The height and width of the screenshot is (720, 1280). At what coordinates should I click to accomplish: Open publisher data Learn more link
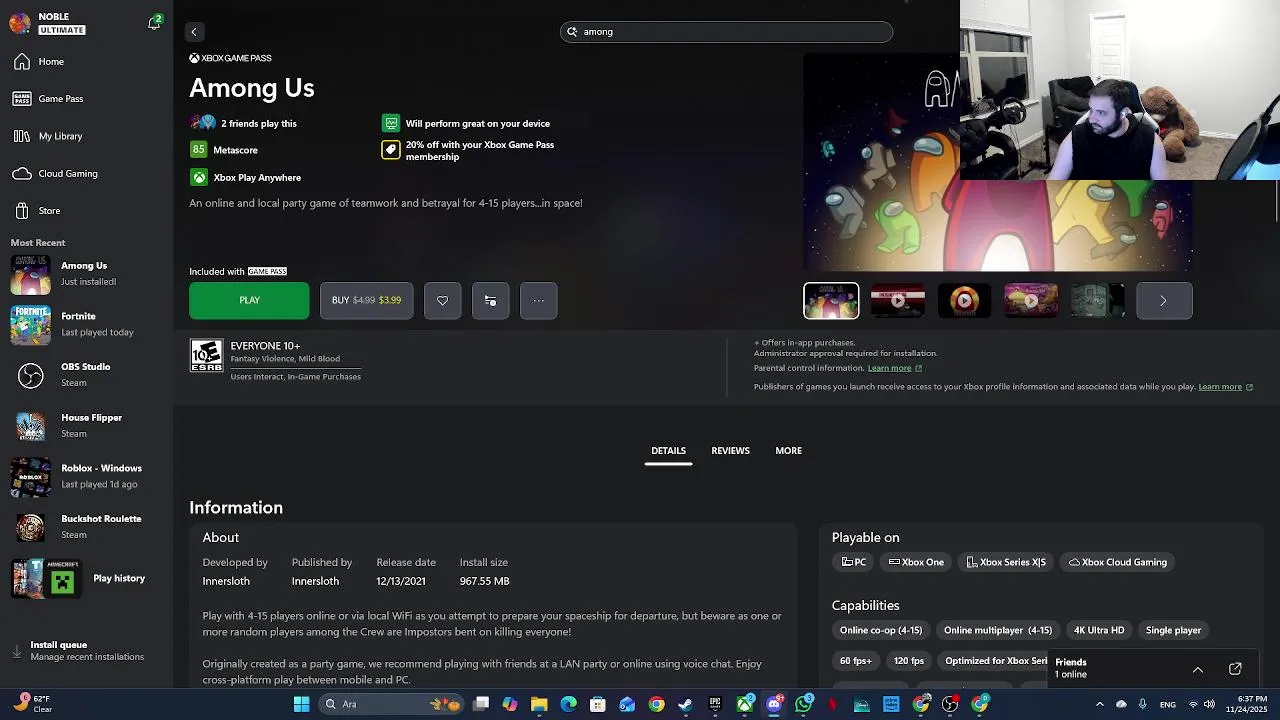pos(1225,387)
